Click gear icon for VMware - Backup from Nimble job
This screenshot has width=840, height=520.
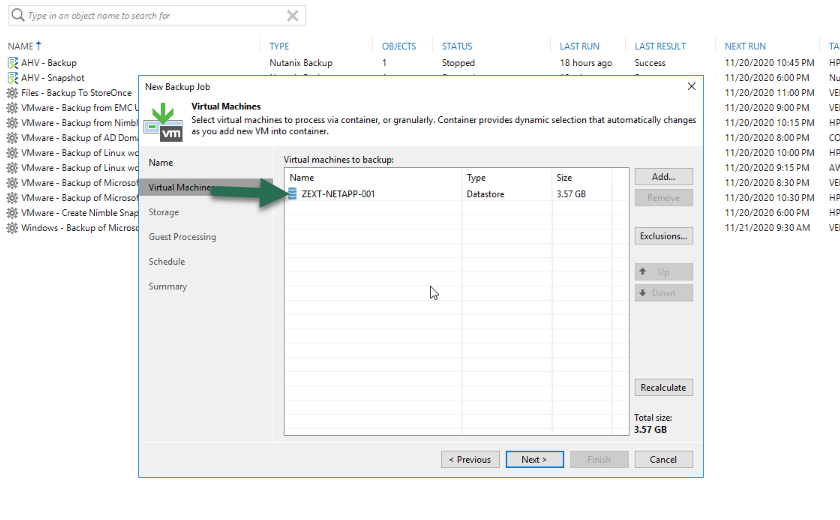[x=12, y=123]
